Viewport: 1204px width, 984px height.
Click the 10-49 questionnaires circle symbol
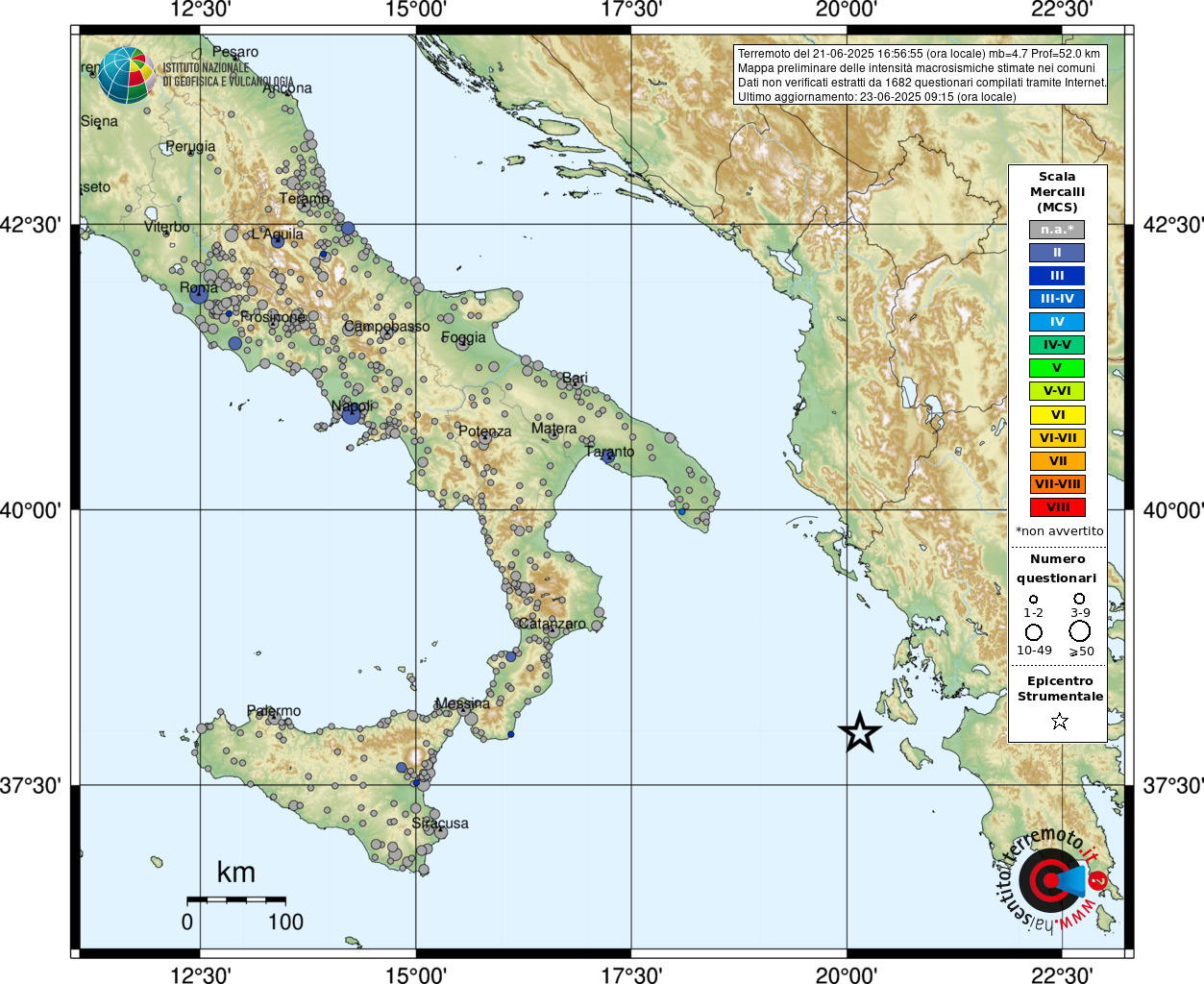click(1034, 632)
